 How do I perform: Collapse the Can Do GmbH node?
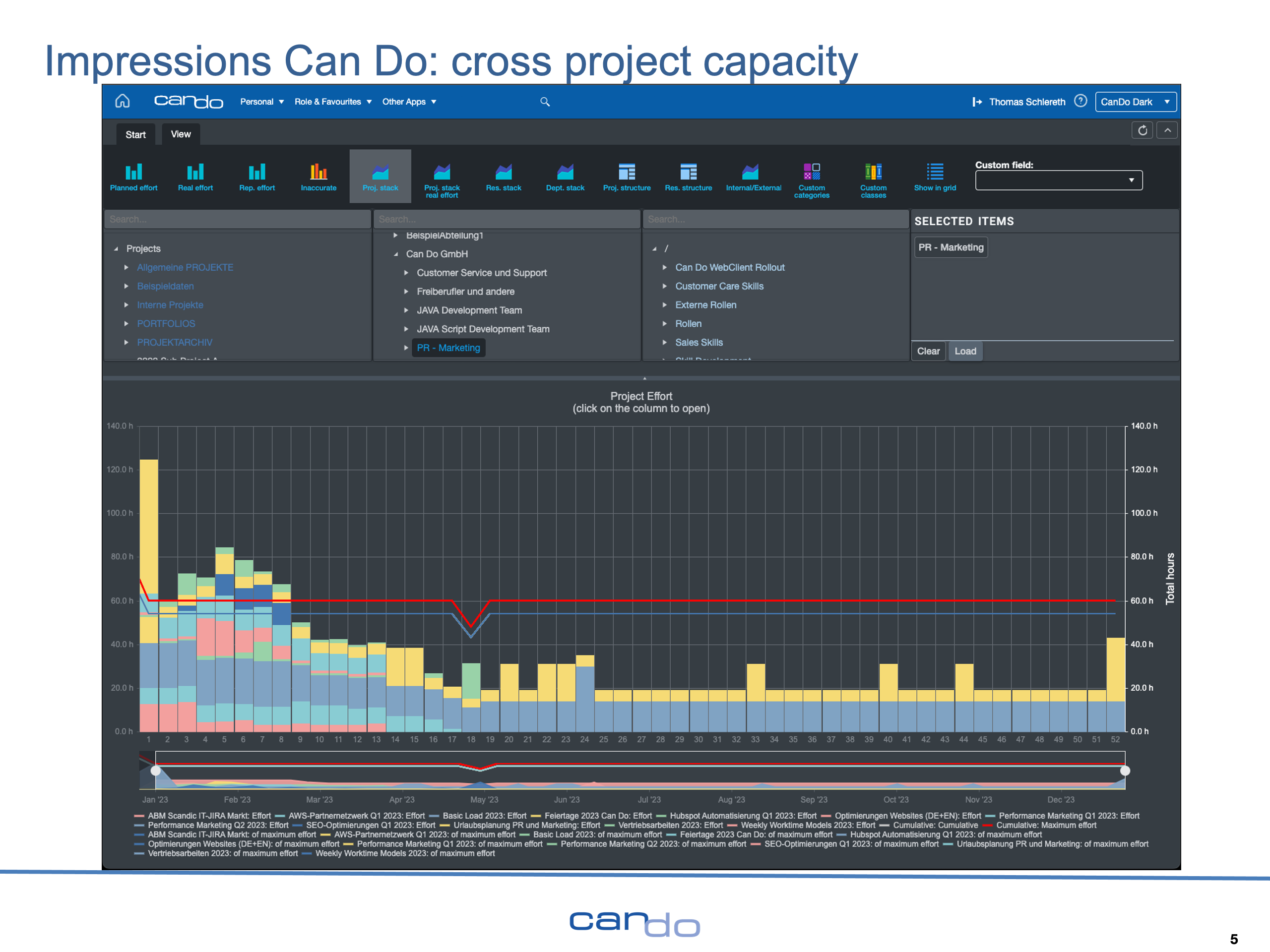[395, 254]
